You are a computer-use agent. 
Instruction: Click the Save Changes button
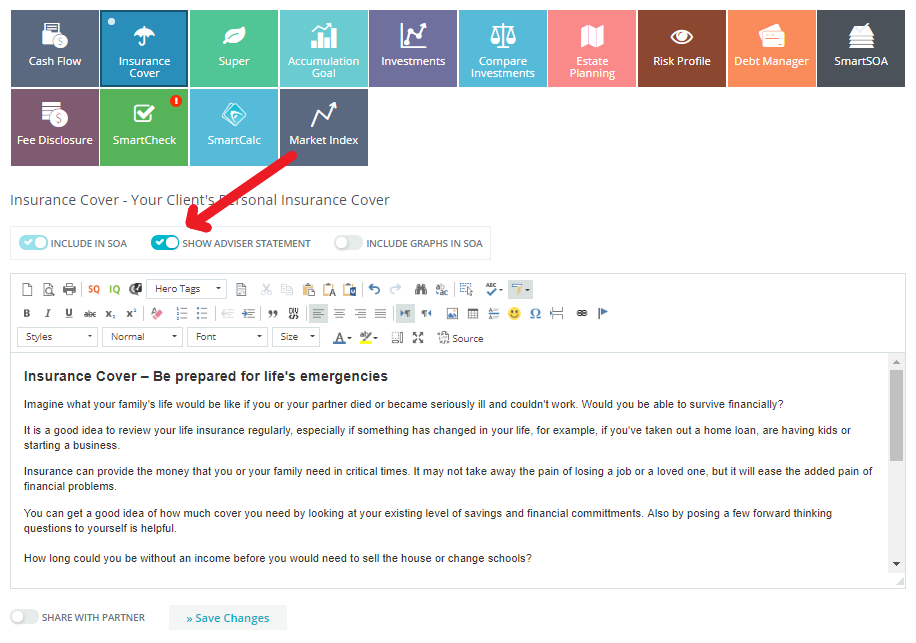pos(228,618)
